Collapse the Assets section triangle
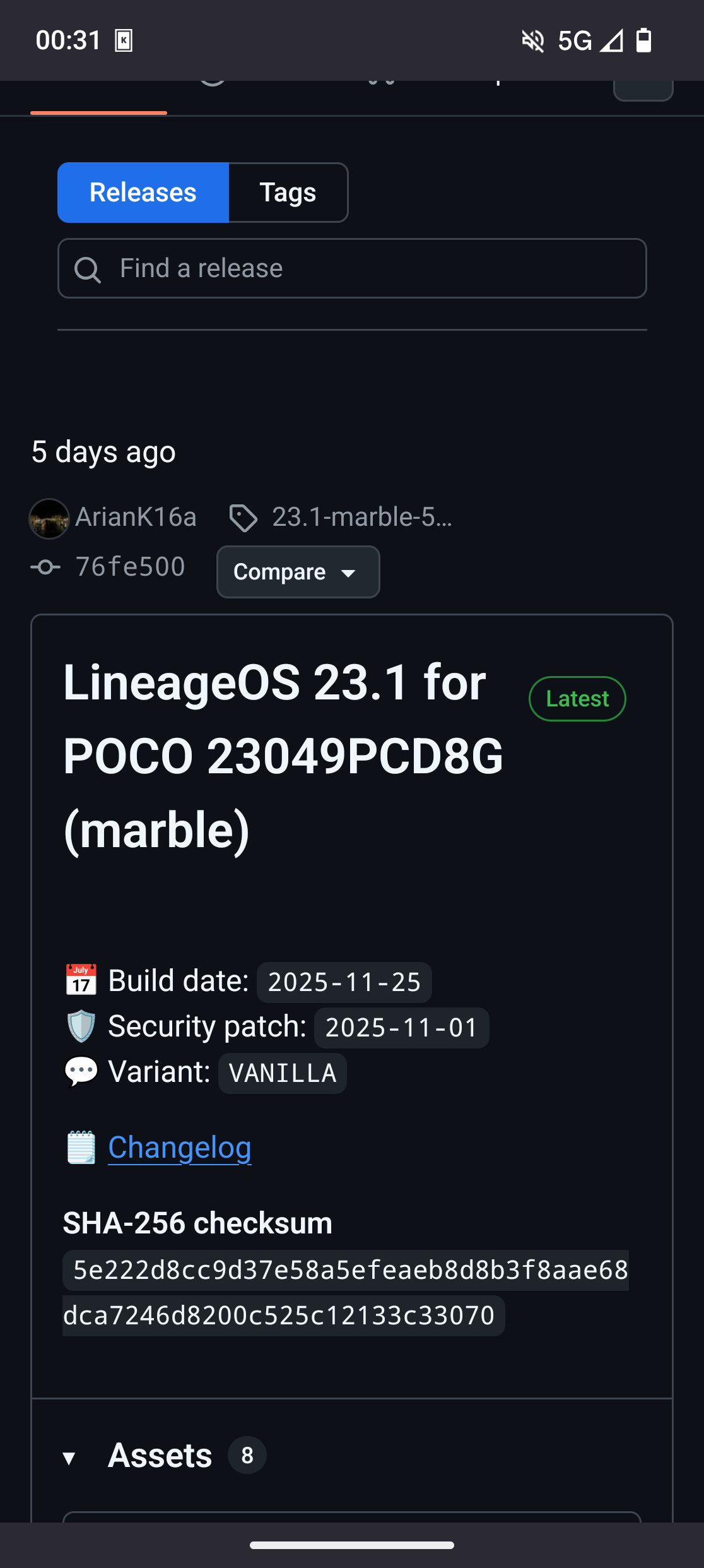This screenshot has width=704, height=1568. click(69, 1458)
